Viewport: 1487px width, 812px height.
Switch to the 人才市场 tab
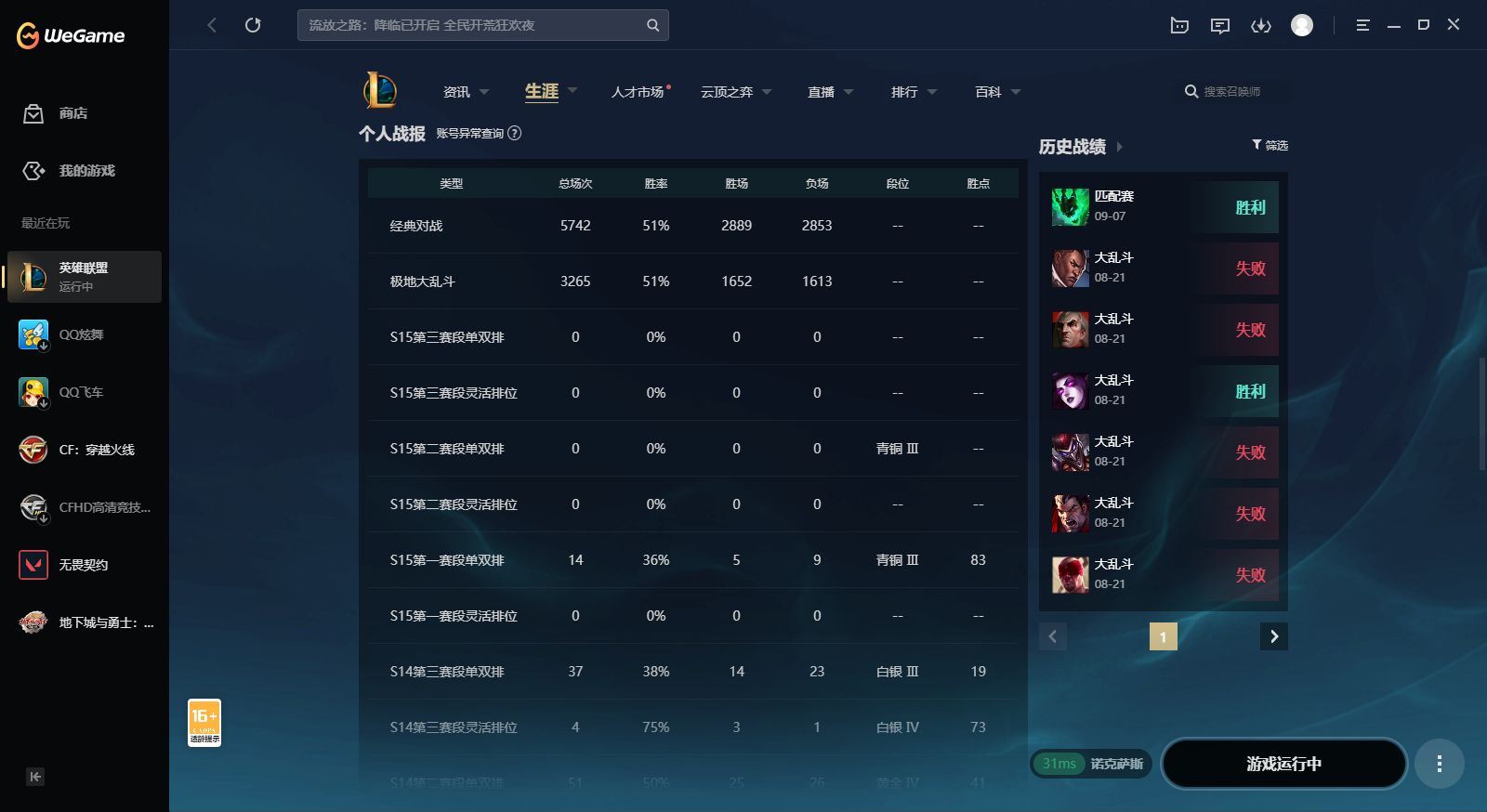pyautogui.click(x=638, y=92)
